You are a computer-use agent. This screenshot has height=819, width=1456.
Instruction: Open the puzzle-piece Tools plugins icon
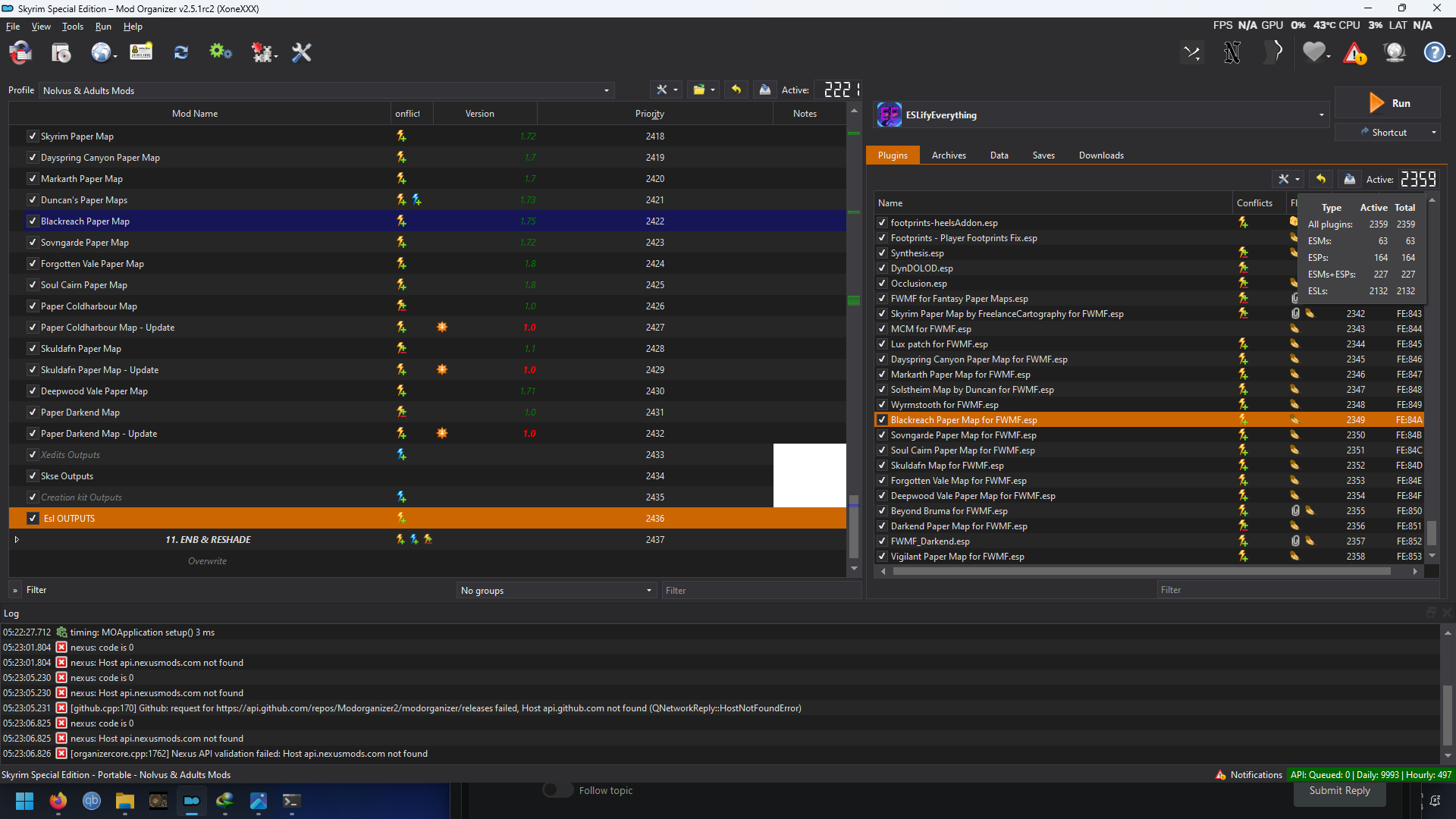pos(262,52)
